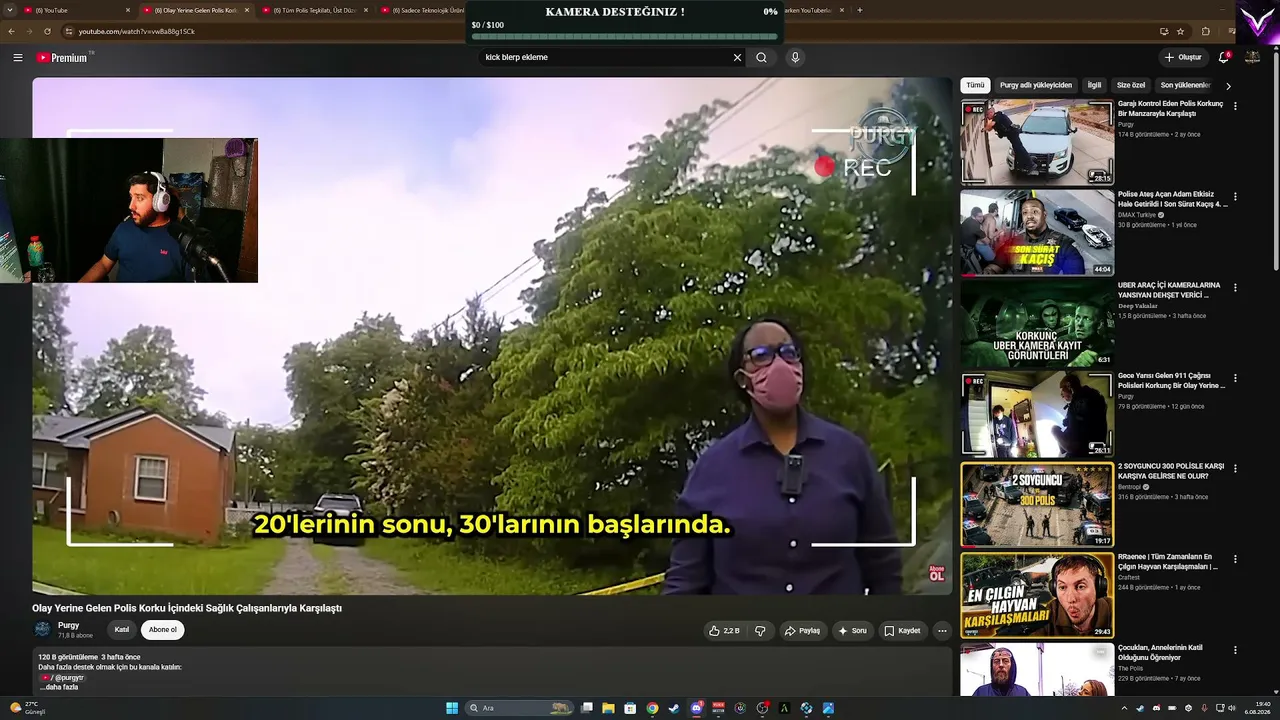
Task: Click the 'Oluştur' create button
Action: tap(1183, 57)
